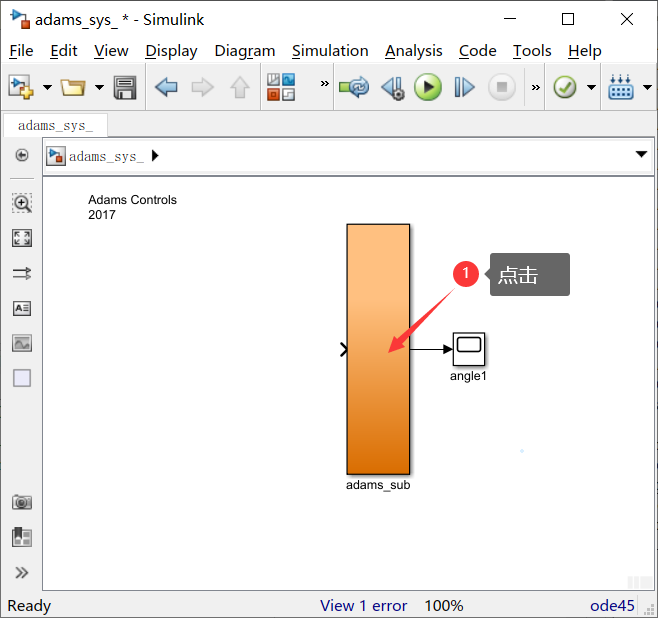Screen dimensions: 658x618
Task: Close the Simulink window
Action: [627, 19]
